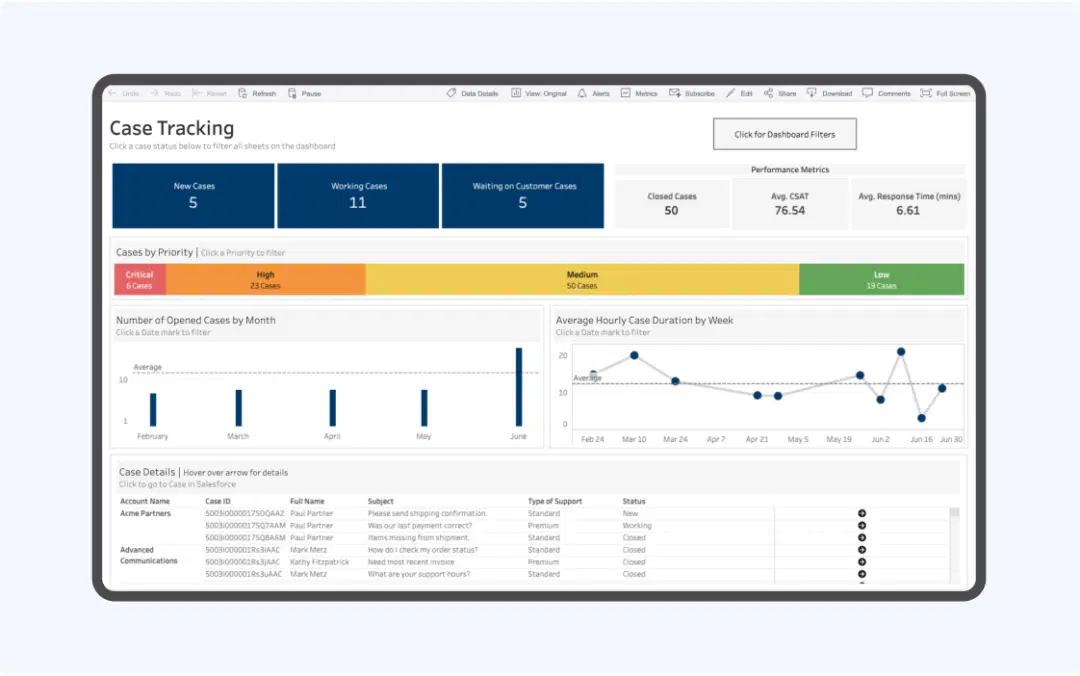
Task: Open the Comments panel
Action: pyautogui.click(x=886, y=93)
